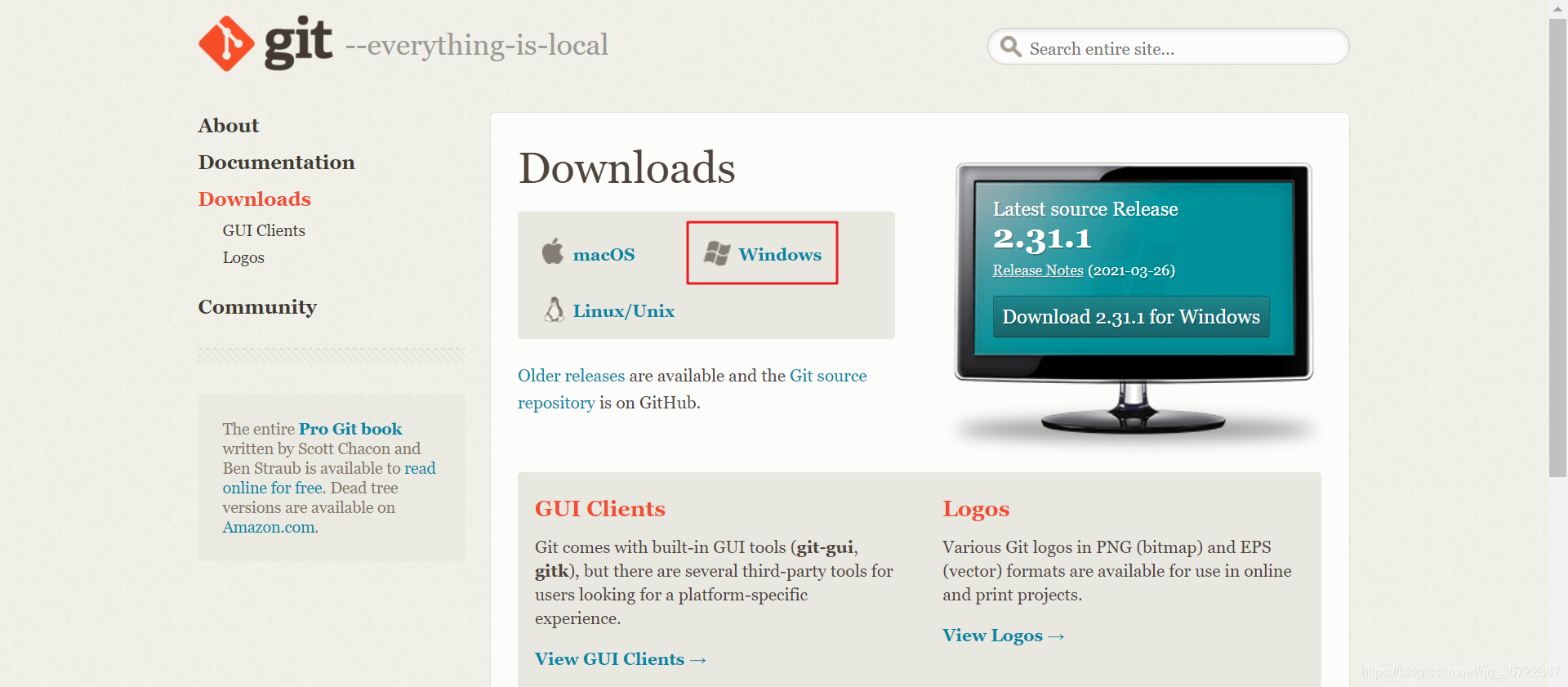Viewport: 1568px width, 687px height.
Task: Click the orange Git diamond logo icon
Action: coord(226,44)
